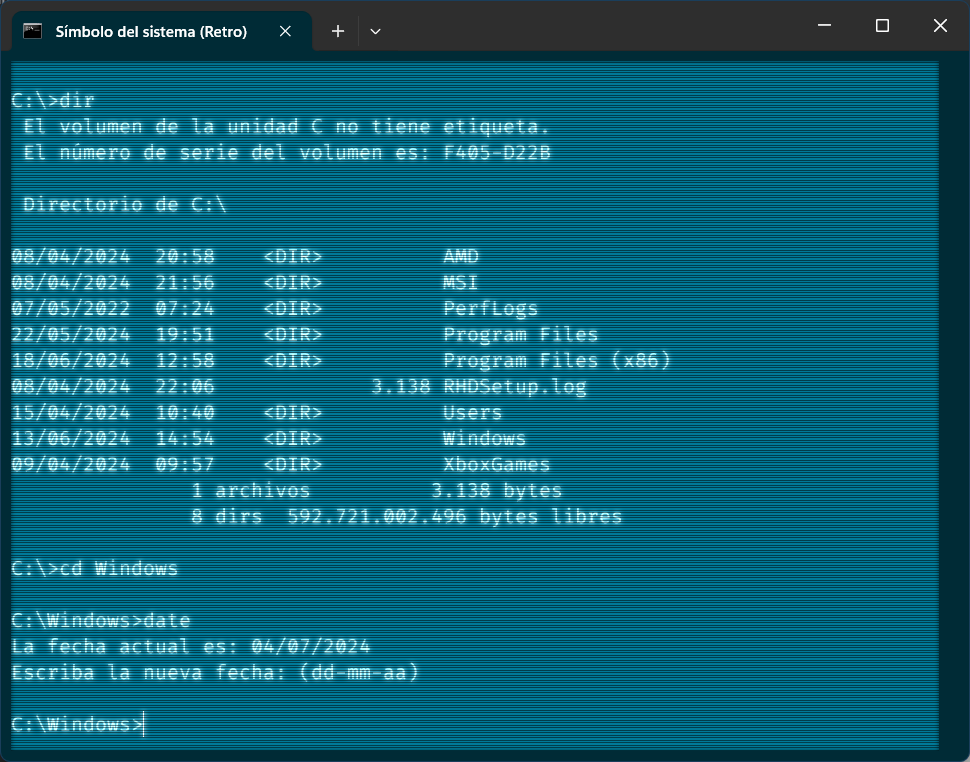Click the AMD directory name in the listing
970x762 pixels.
pyautogui.click(x=460, y=256)
